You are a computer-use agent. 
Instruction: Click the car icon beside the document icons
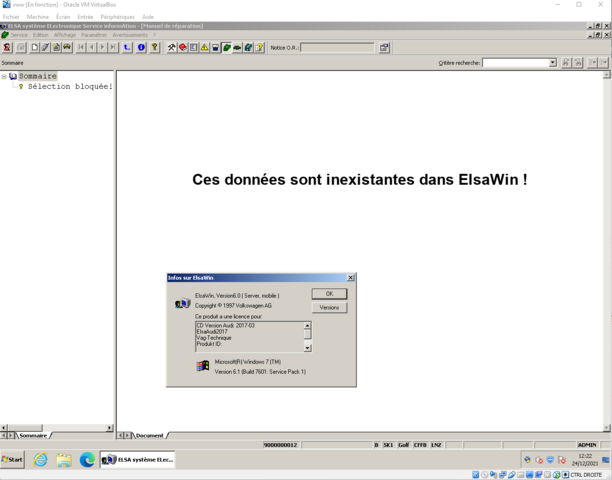[67, 48]
